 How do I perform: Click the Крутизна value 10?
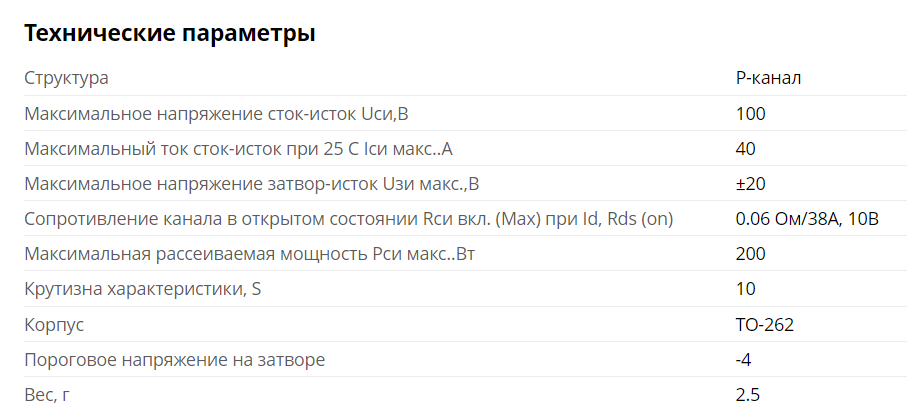coord(746,289)
